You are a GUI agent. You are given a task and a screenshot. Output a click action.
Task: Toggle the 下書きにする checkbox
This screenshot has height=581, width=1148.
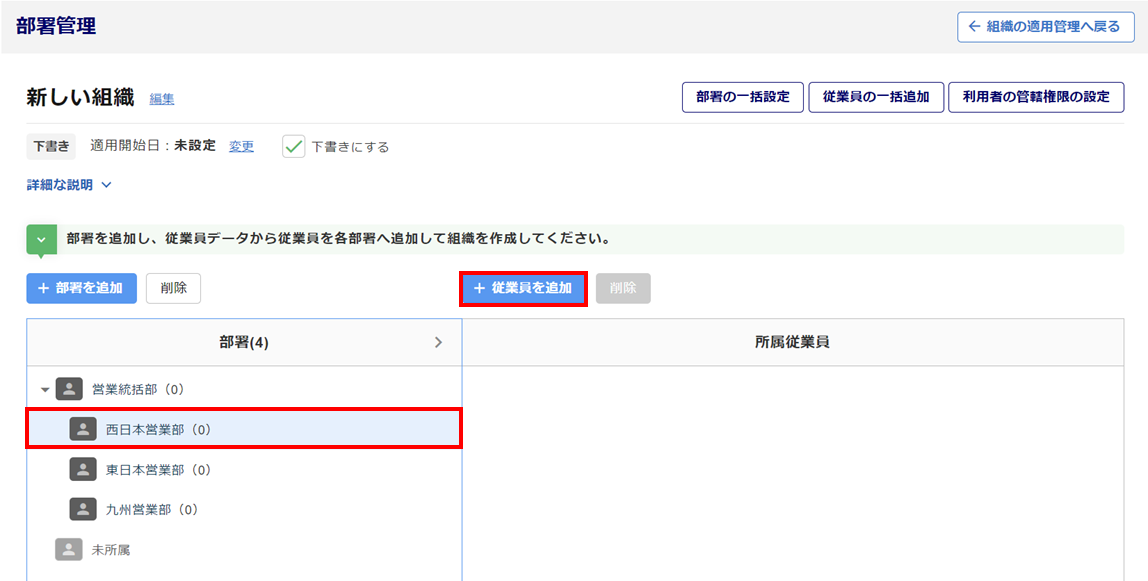pos(293,147)
